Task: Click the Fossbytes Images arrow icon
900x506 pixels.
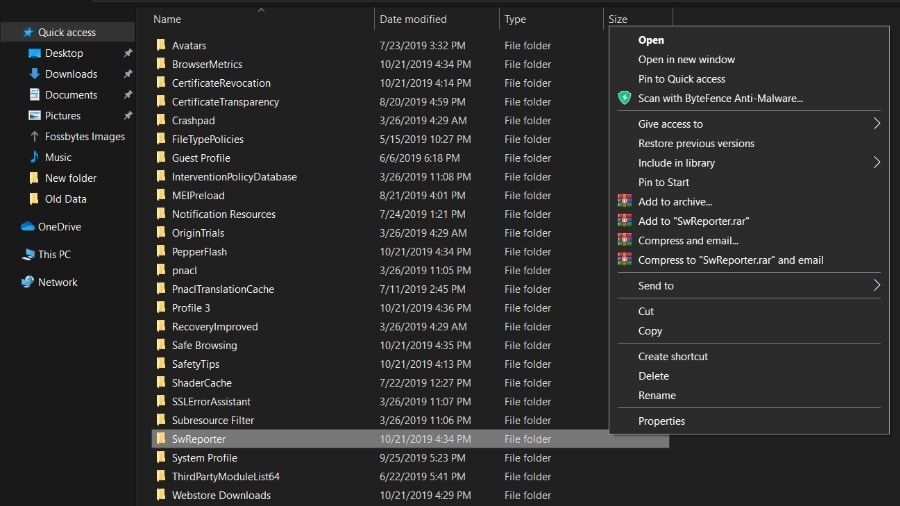Action: 34,136
